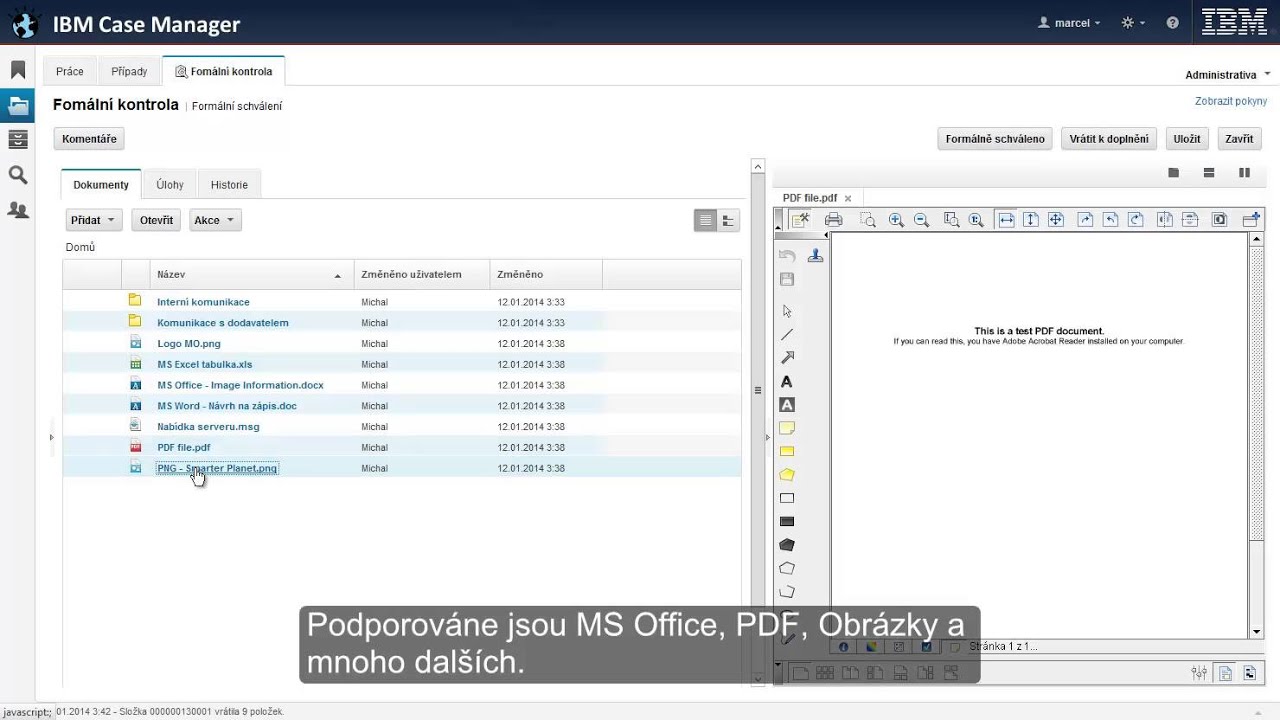This screenshot has height=720, width=1280.
Task: Open the Administrativa role dropdown
Action: 1227,75
